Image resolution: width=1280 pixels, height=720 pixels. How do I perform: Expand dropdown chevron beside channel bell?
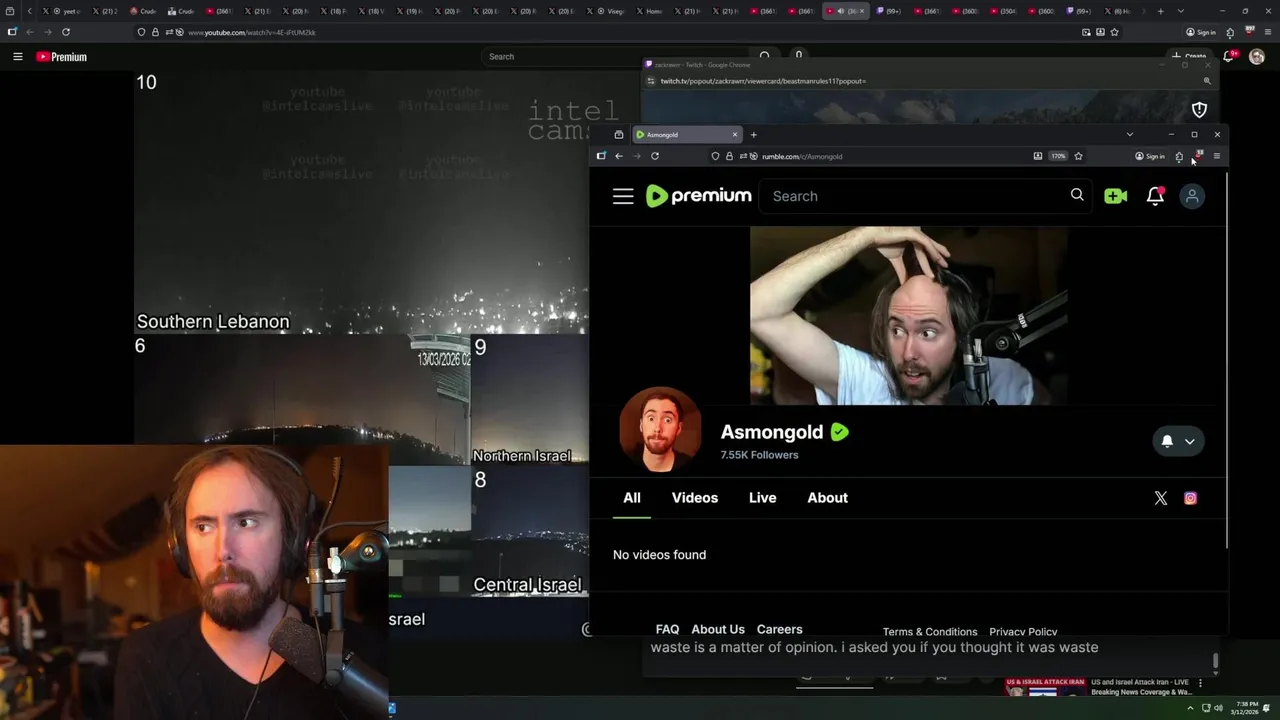1190,441
